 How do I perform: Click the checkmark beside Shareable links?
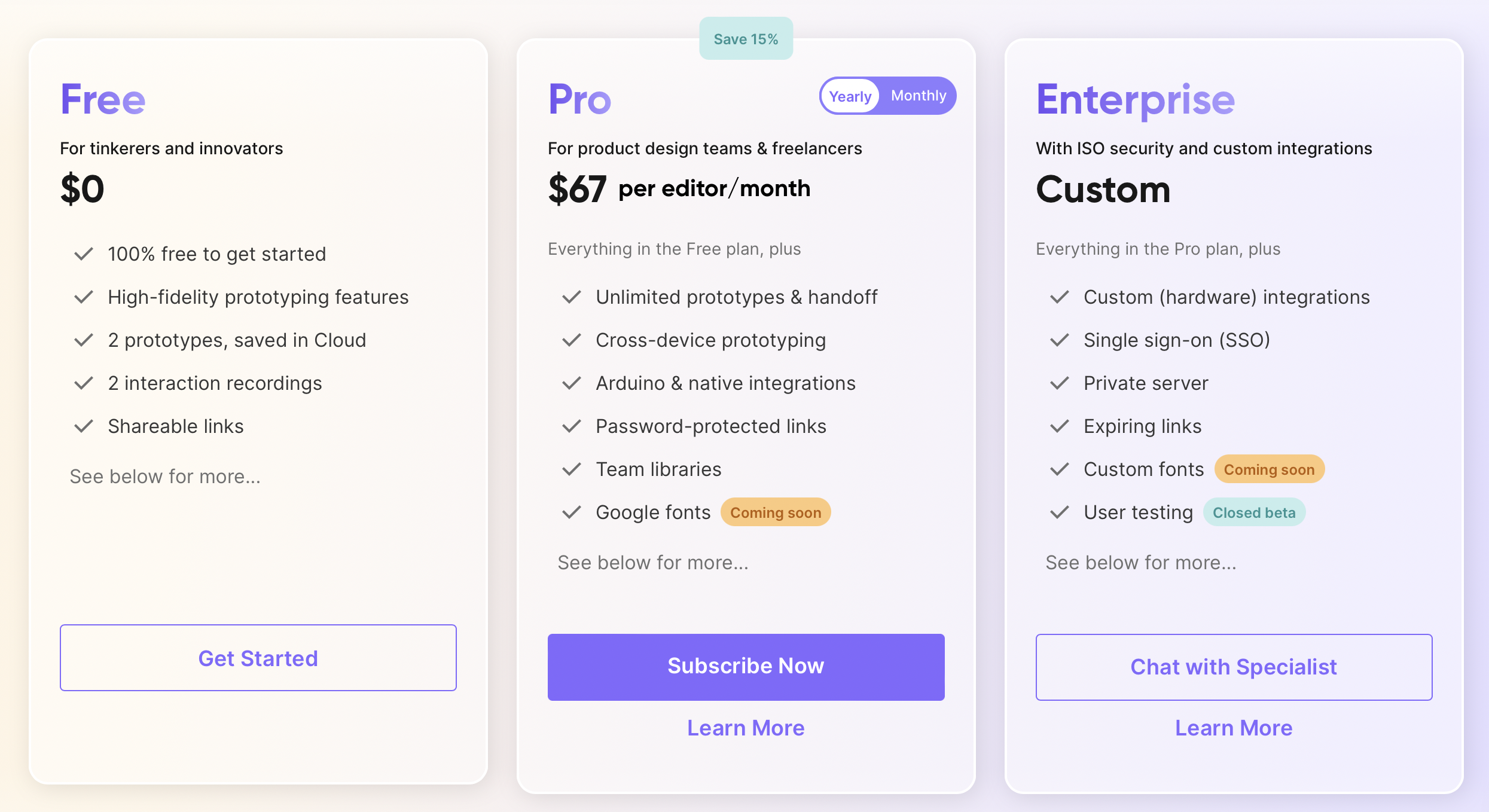click(x=83, y=426)
